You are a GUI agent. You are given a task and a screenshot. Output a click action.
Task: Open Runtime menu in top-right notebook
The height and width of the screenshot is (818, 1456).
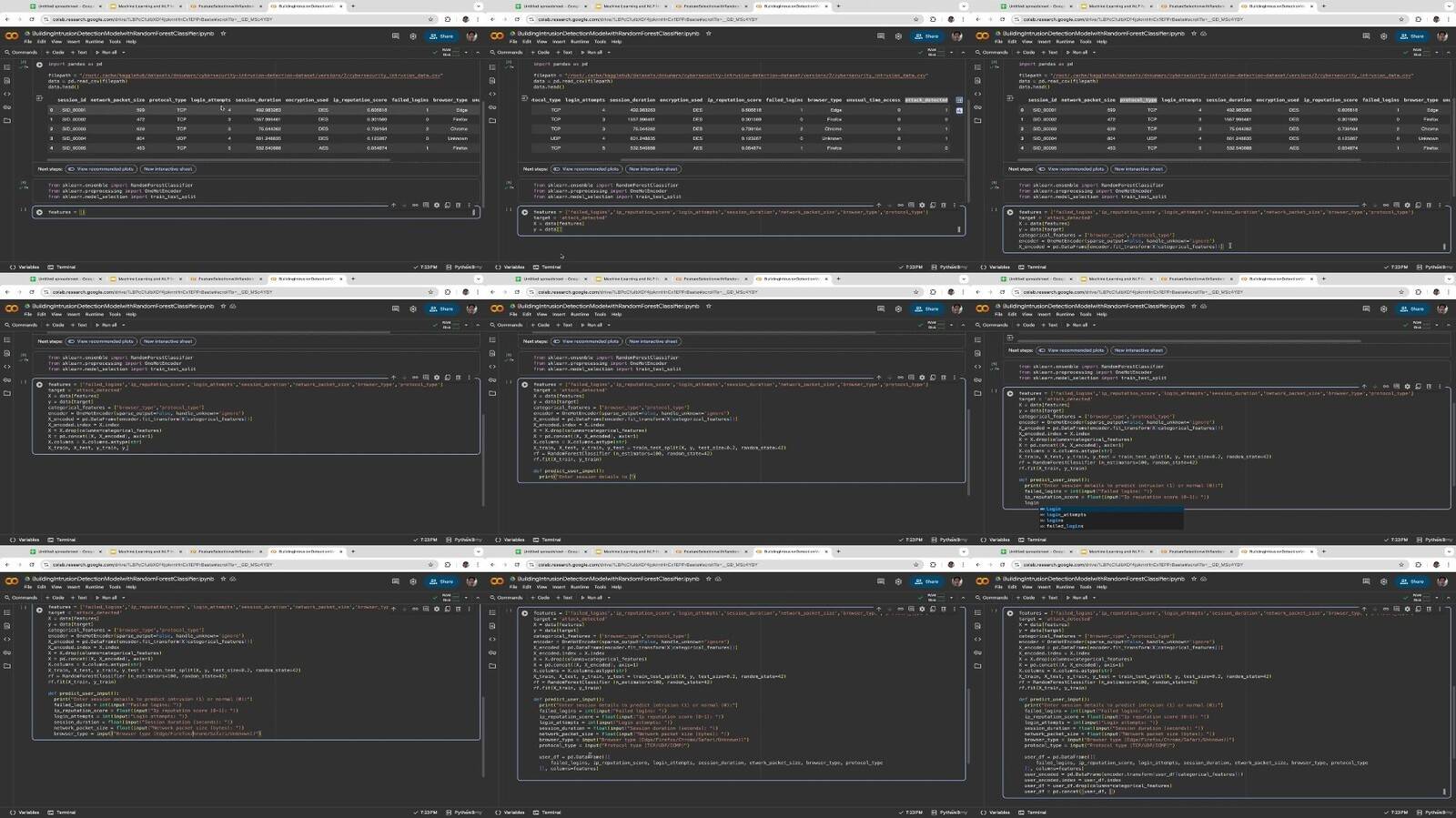tap(1065, 42)
